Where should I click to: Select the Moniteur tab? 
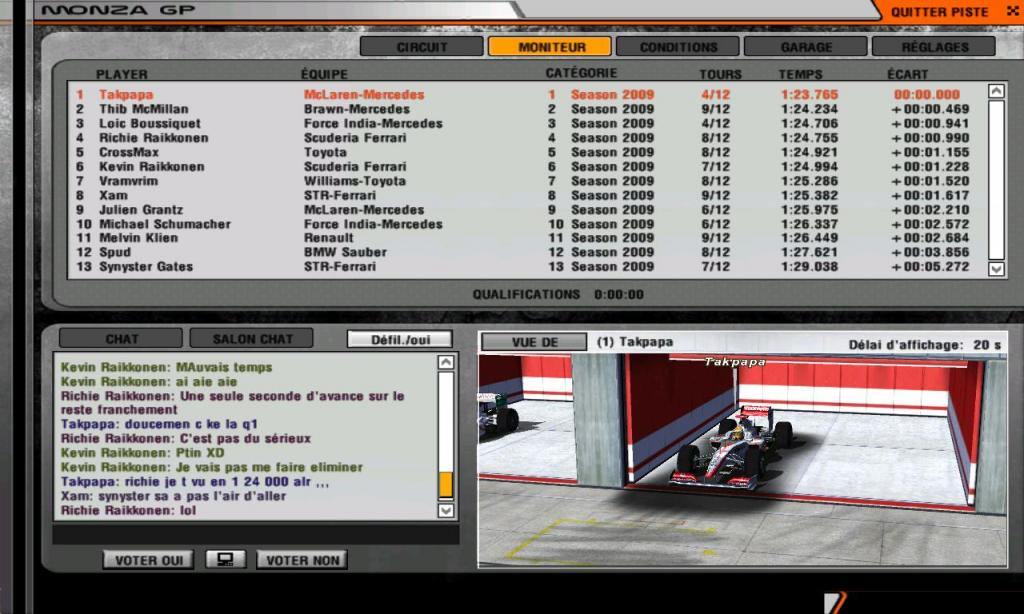coord(550,47)
